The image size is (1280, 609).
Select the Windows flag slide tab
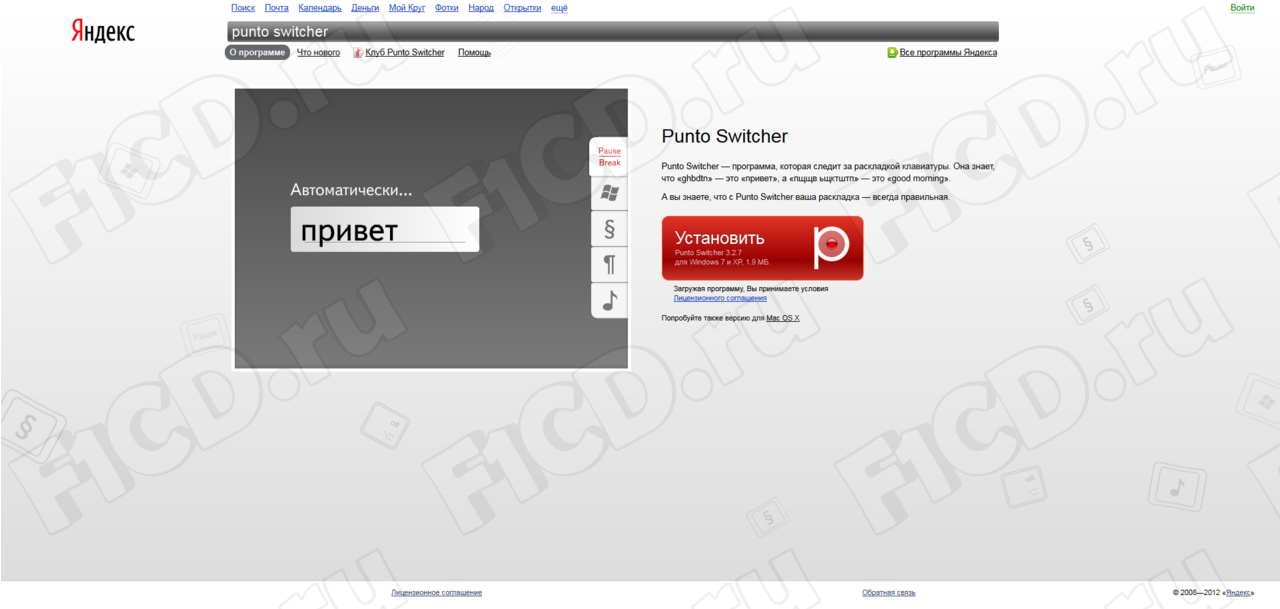[609, 193]
